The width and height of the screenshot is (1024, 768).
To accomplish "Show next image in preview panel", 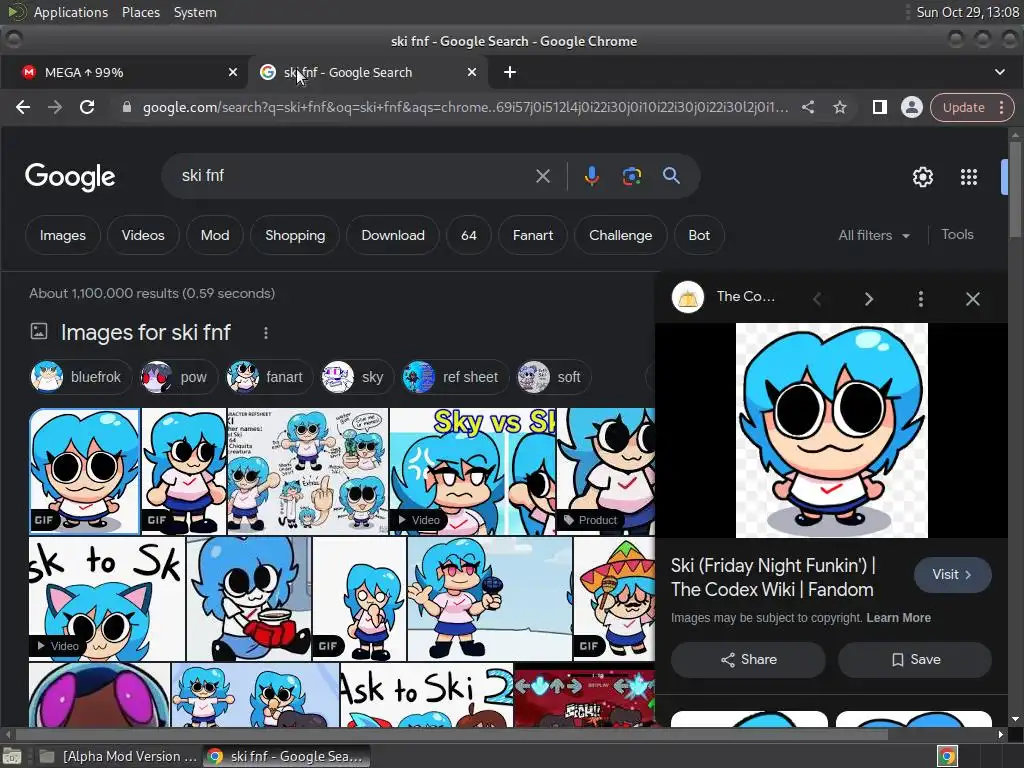I will pyautogui.click(x=869, y=299).
